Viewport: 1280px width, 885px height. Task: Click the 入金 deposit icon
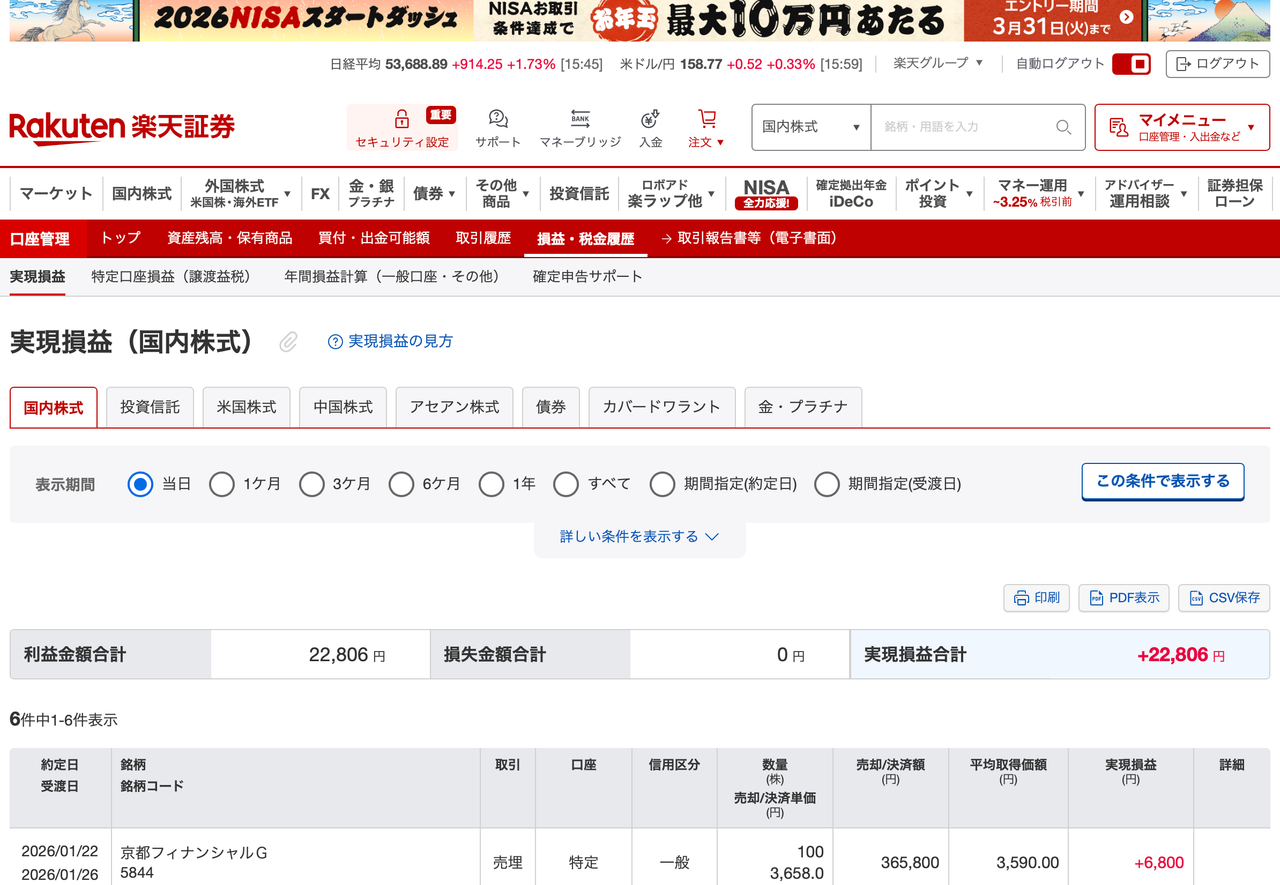[x=651, y=117]
